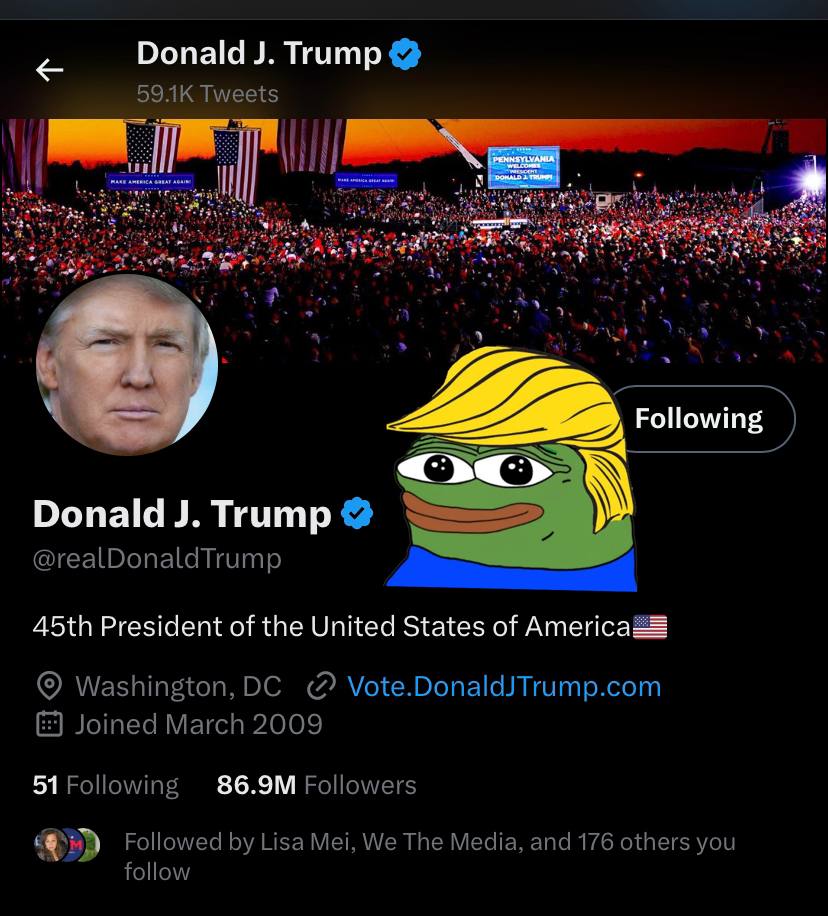View the 86.9M Followers list
Screen dimensions: 828x916
(316, 785)
